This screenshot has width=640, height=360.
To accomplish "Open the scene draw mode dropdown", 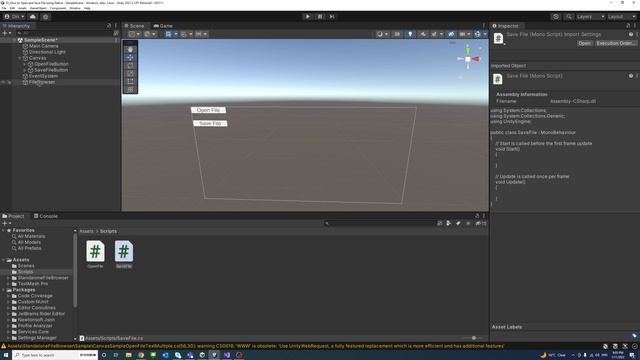I will (382, 34).
